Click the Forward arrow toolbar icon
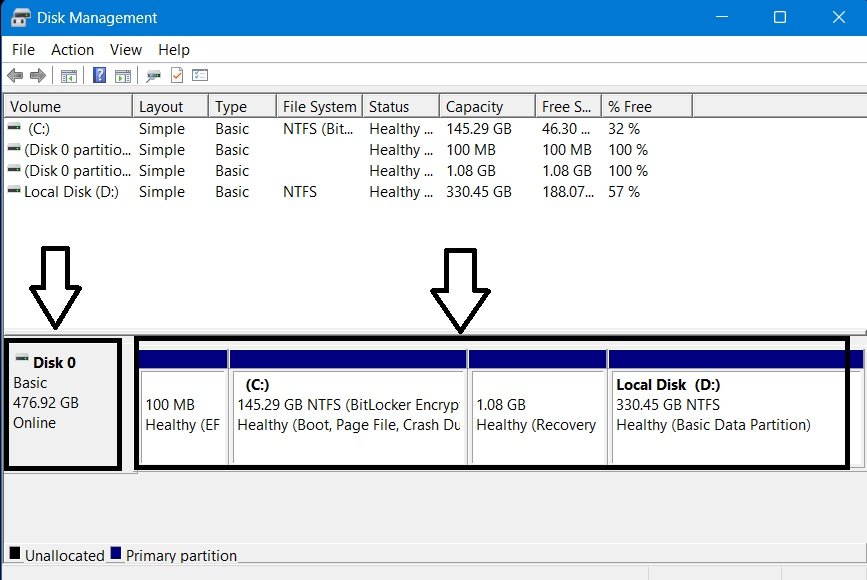 click(38, 76)
